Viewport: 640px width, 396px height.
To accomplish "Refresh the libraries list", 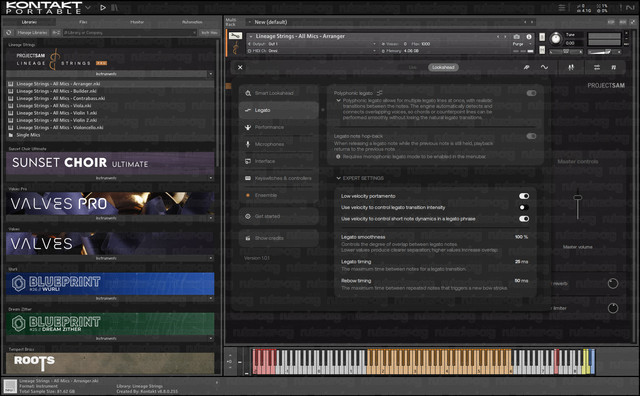I will coord(9,33).
